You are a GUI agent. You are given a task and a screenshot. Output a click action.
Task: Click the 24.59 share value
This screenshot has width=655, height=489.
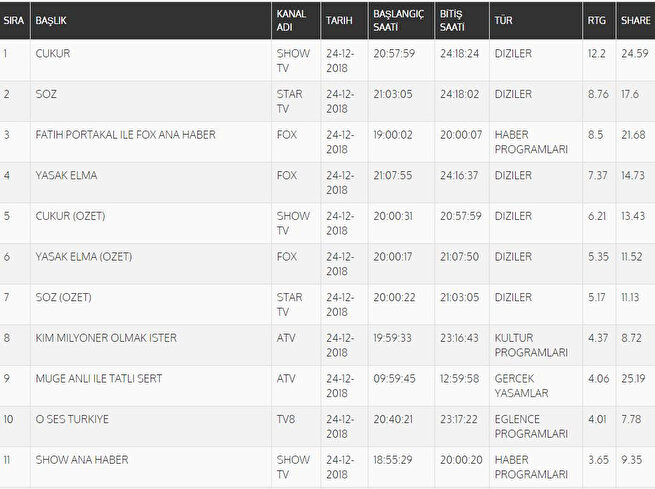point(634,52)
